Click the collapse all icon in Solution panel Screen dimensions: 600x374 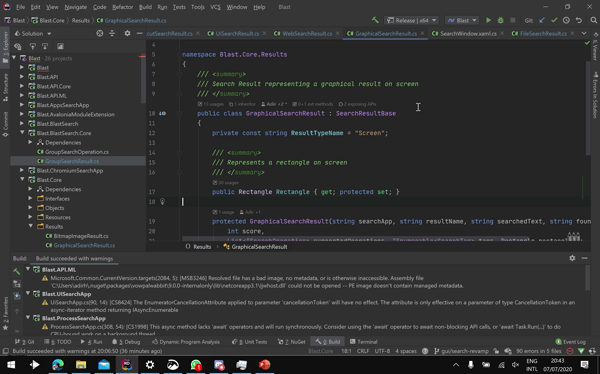point(112,34)
